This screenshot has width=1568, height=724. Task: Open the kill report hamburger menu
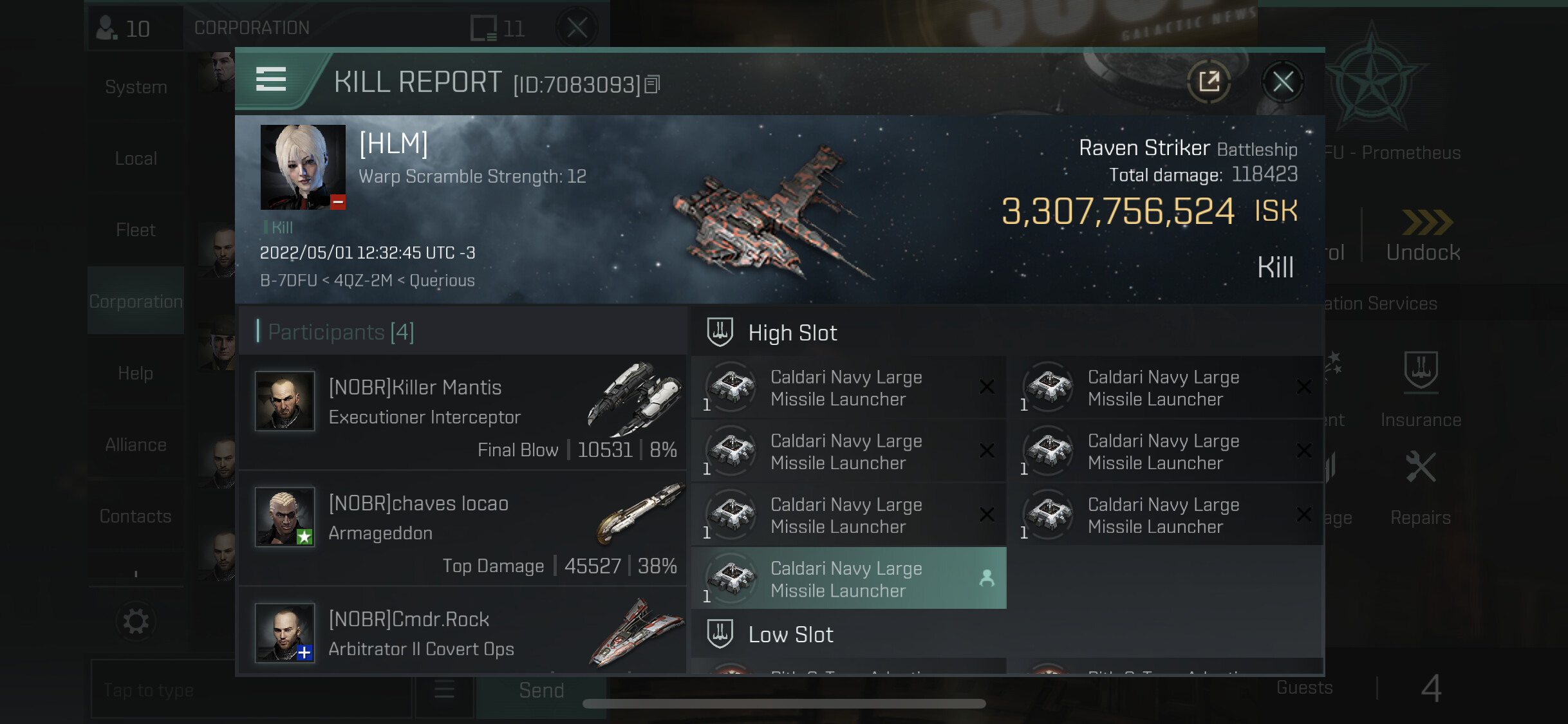click(x=271, y=80)
